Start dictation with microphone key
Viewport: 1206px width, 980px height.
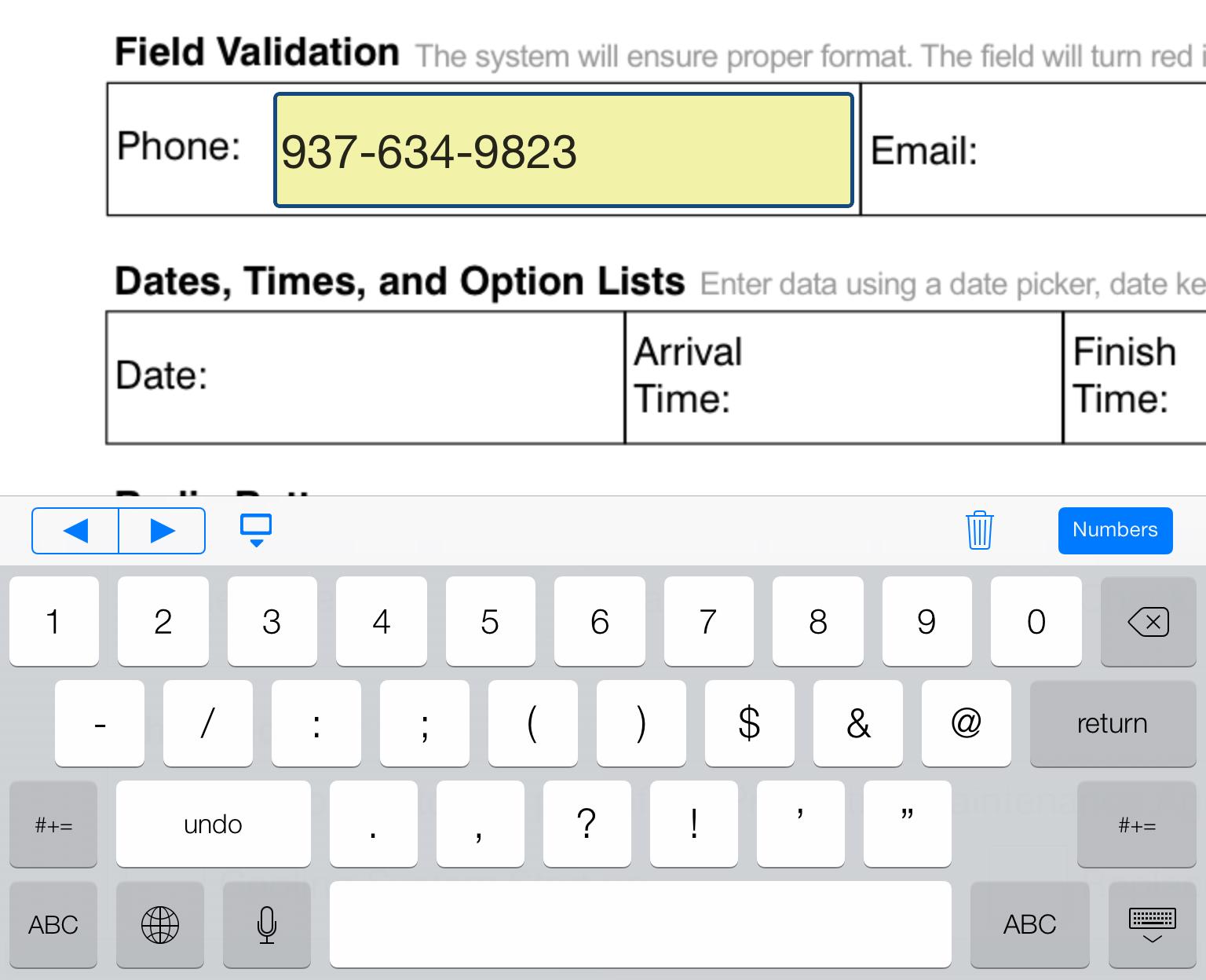(267, 924)
